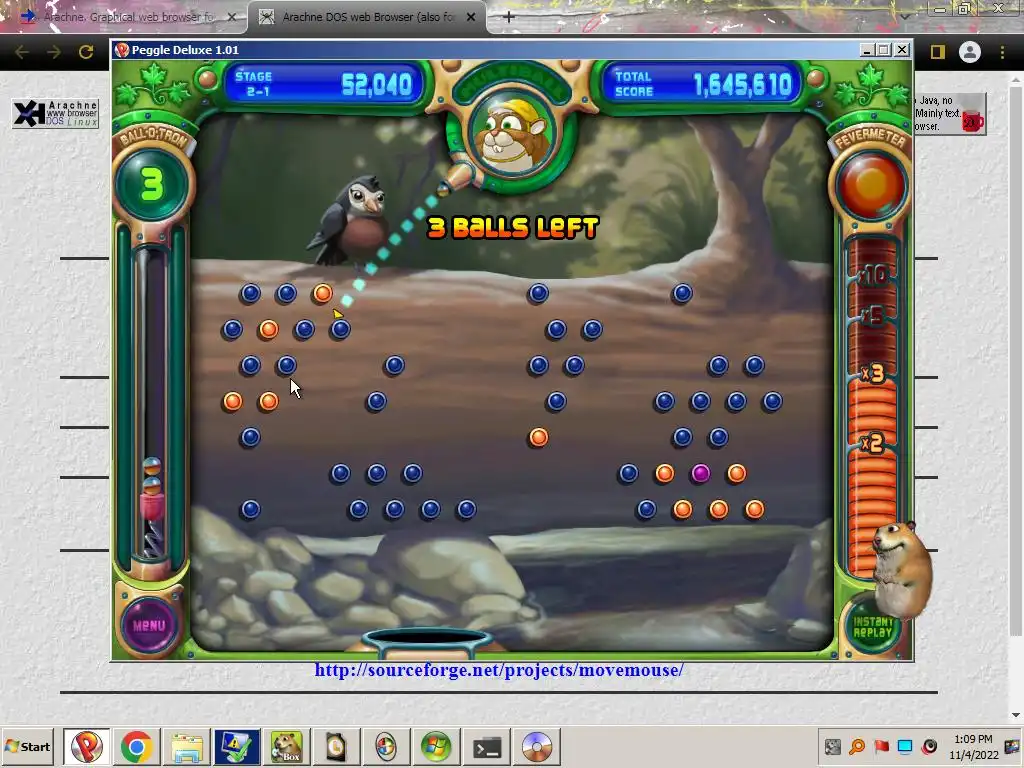Viewport: 1024px width, 768px height.
Task: Click the scrollbar down arrow
Action: tap(1016, 714)
